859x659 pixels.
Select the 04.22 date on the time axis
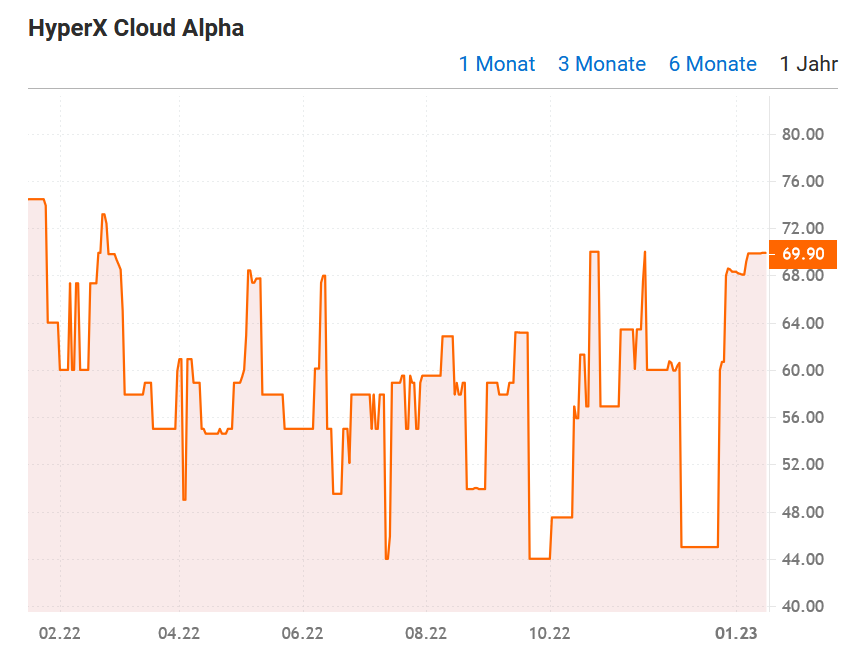[180, 632]
